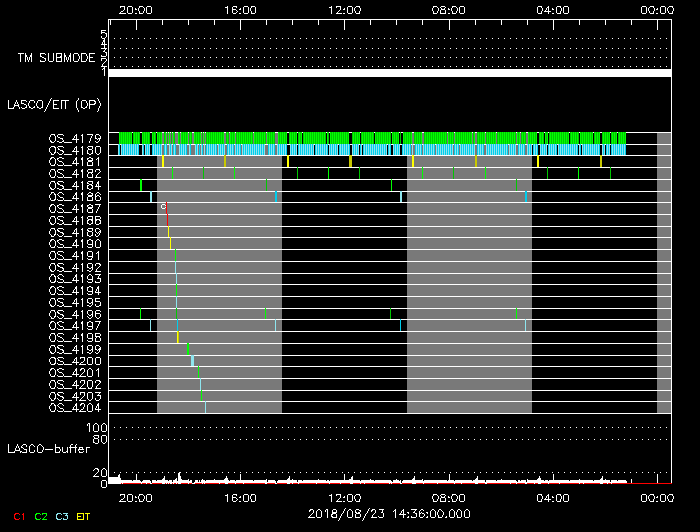
Task: Click the TM SUBMODE axis label
Action: 56,58
